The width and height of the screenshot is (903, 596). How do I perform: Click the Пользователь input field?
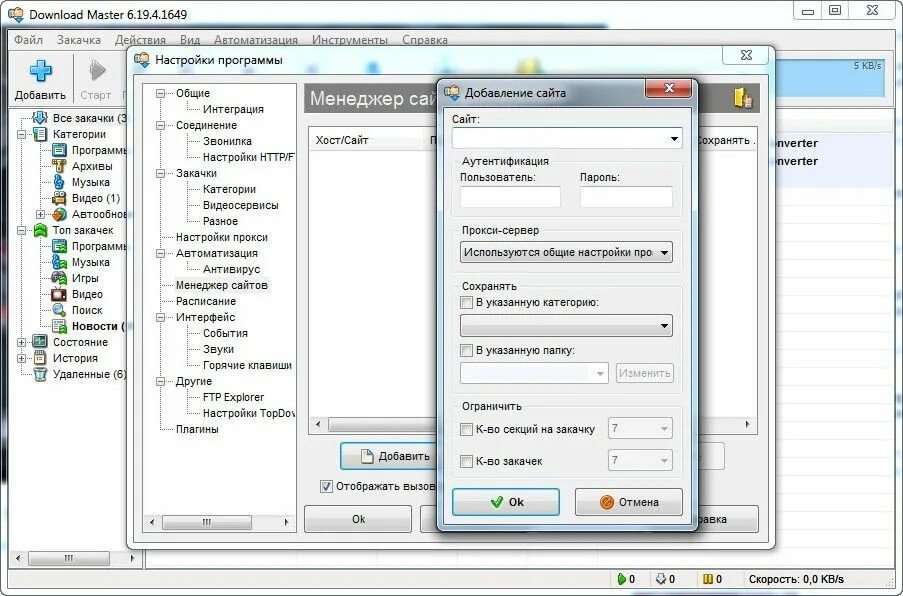(510, 196)
